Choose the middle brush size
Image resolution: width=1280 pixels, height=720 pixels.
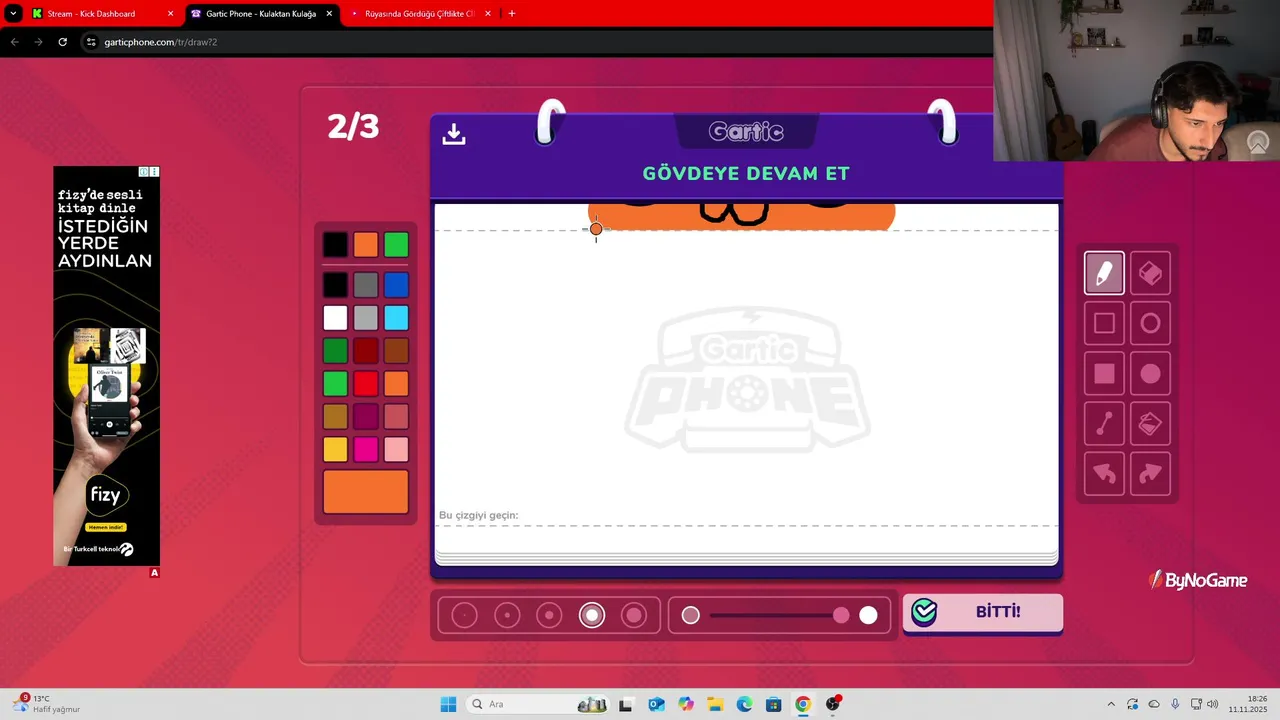pos(549,616)
